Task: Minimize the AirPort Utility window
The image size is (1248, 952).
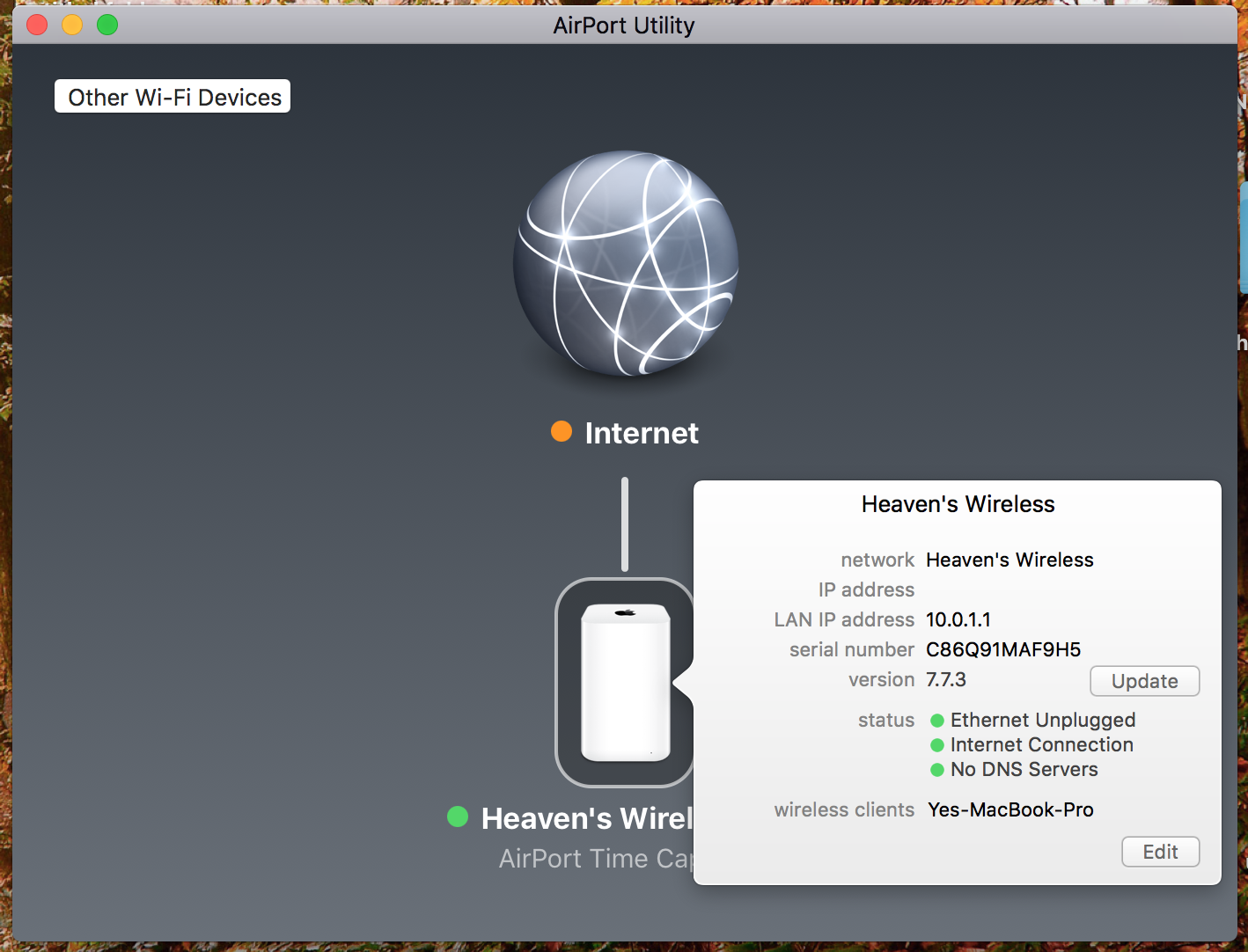Action: [x=72, y=25]
